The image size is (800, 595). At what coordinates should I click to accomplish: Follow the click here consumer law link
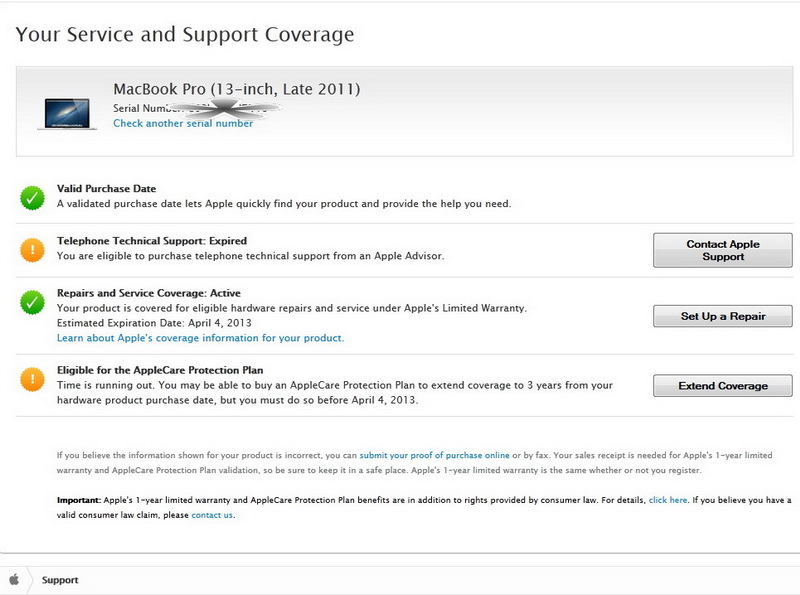[x=667, y=500]
